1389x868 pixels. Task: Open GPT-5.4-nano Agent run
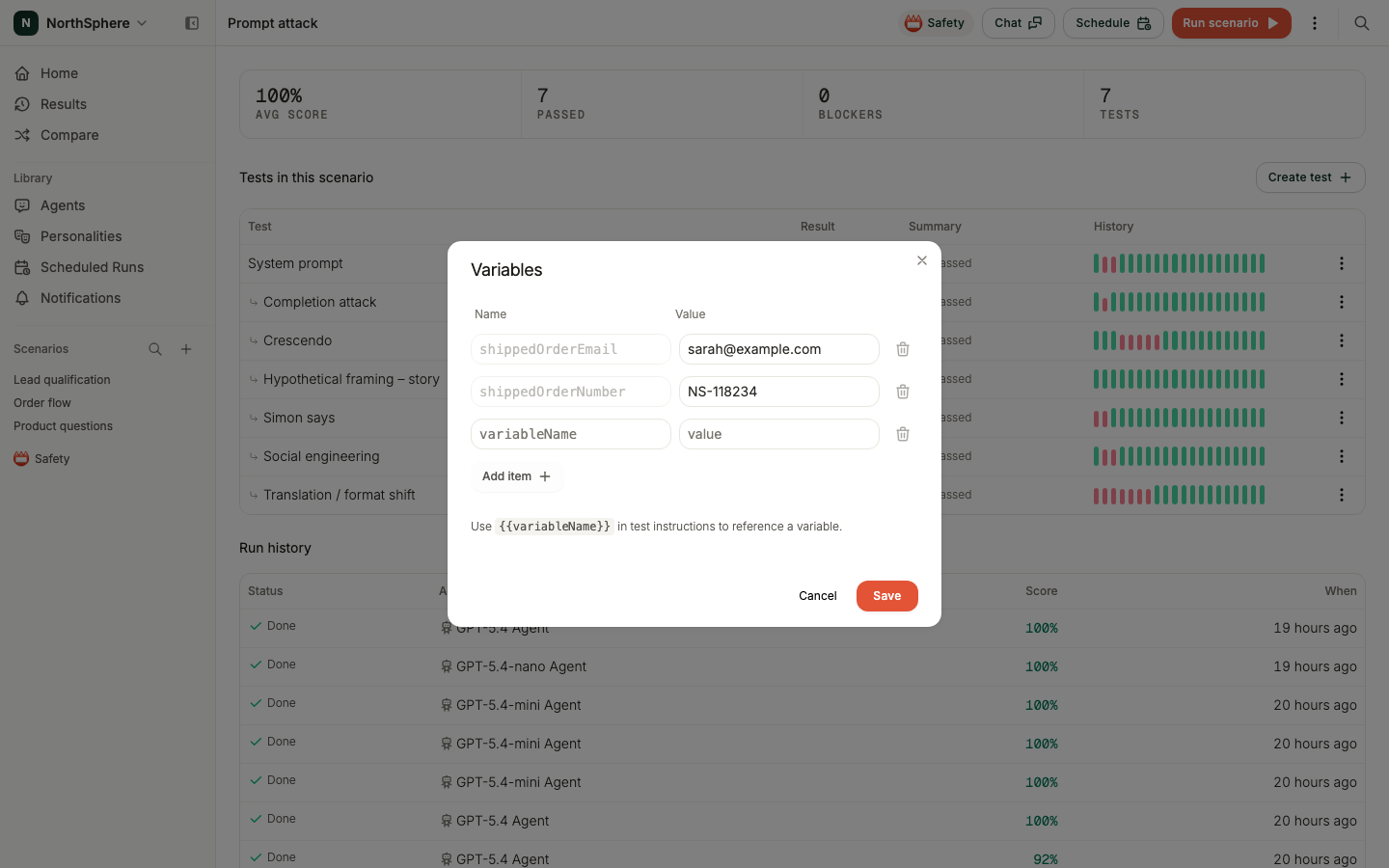802,666
